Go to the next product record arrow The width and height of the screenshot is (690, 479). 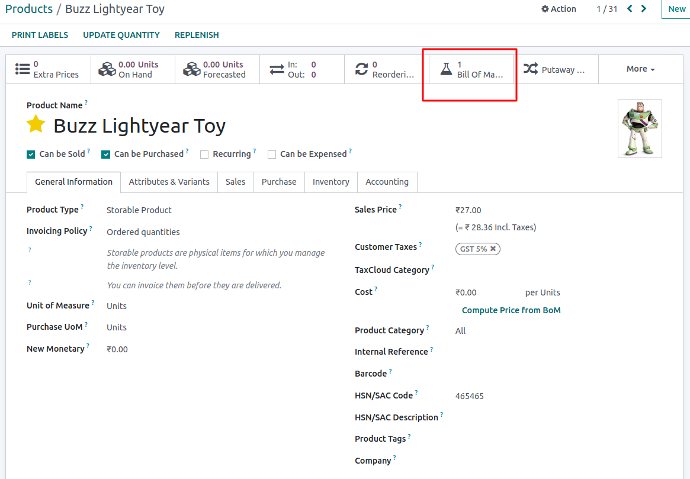point(643,8)
